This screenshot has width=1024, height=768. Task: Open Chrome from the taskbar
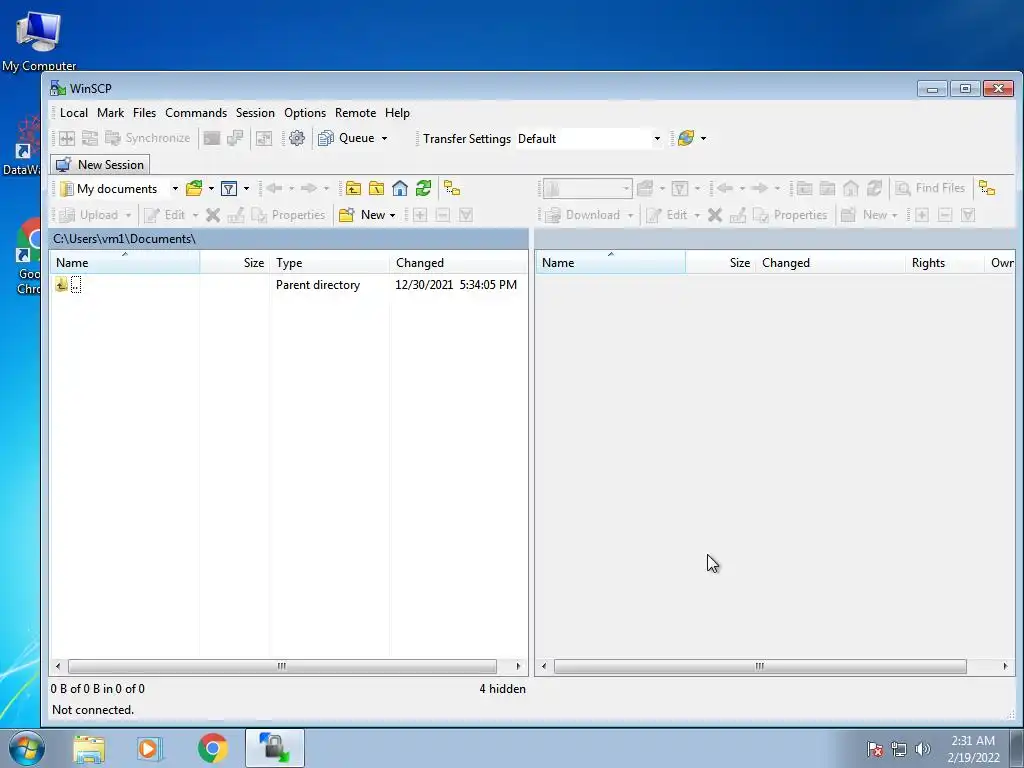(x=212, y=748)
